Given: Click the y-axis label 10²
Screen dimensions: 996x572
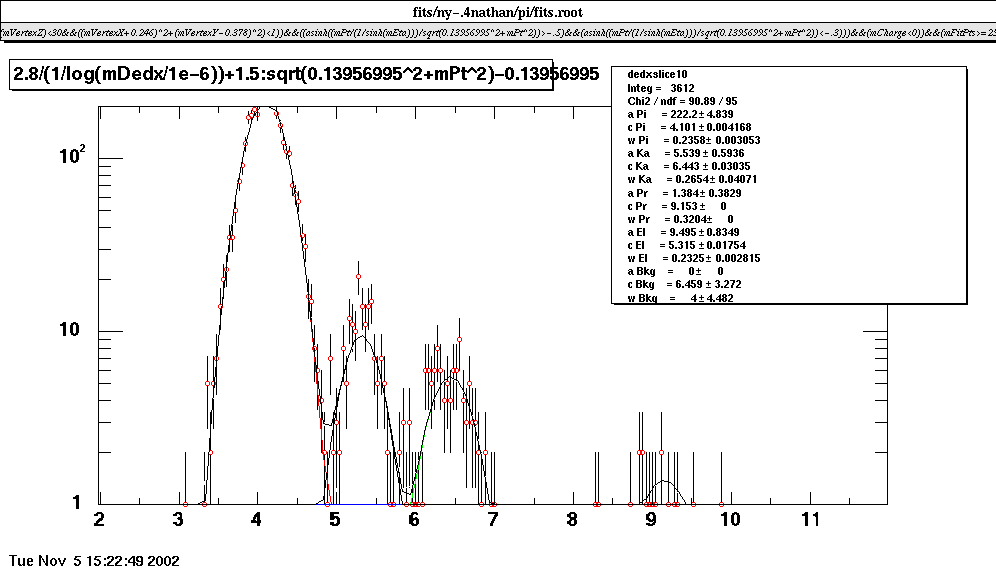Looking at the screenshot, I should point(81,158).
